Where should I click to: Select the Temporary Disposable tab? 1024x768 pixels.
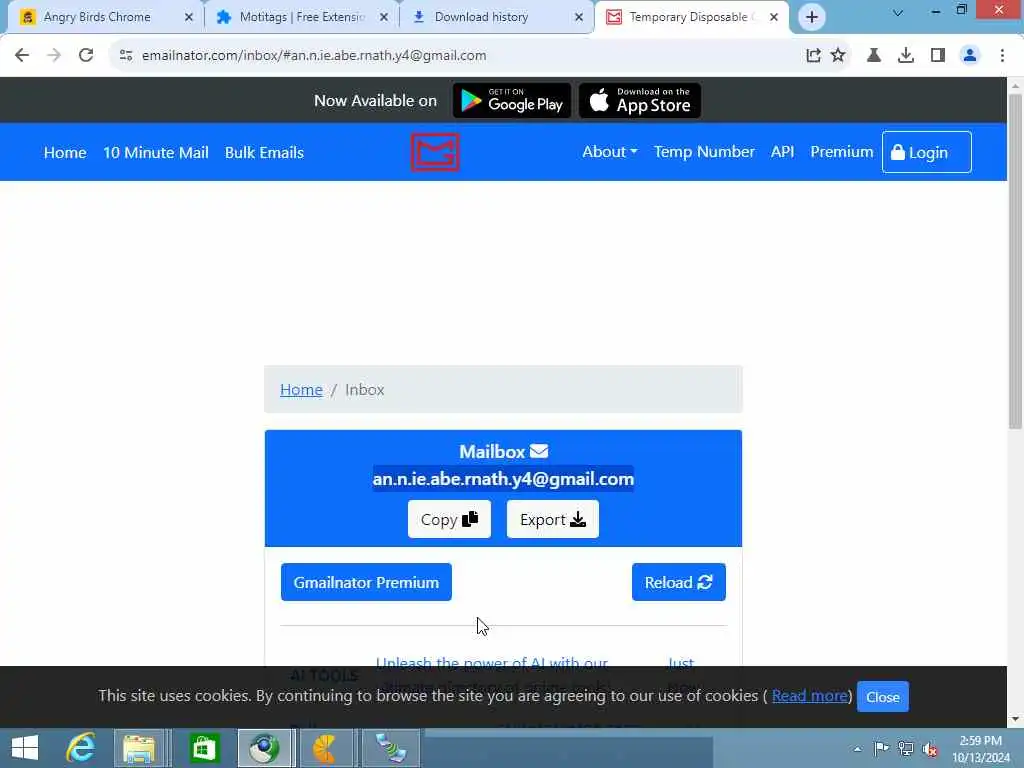[x=692, y=17]
